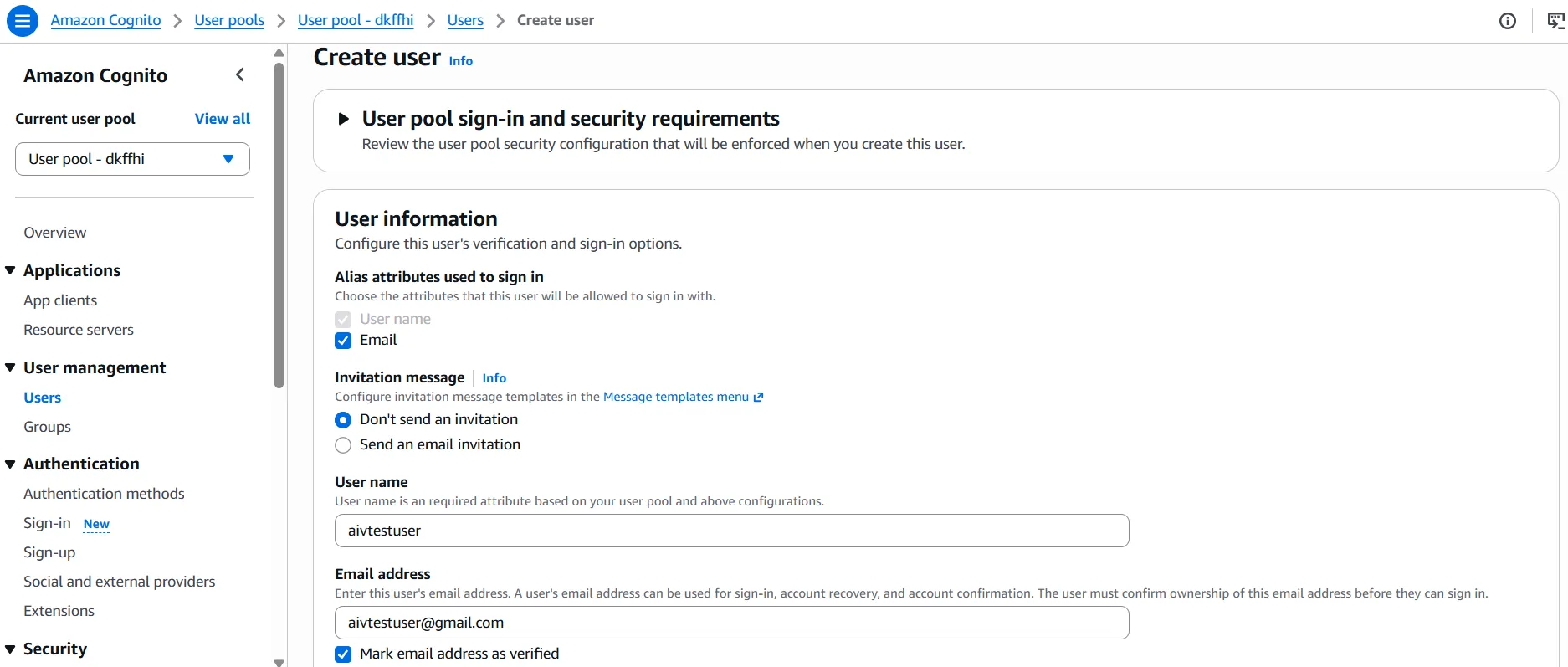Screen dimensions: 1568x667
Task: Click the Alias attributes used to sign in label
Action: click(x=439, y=277)
